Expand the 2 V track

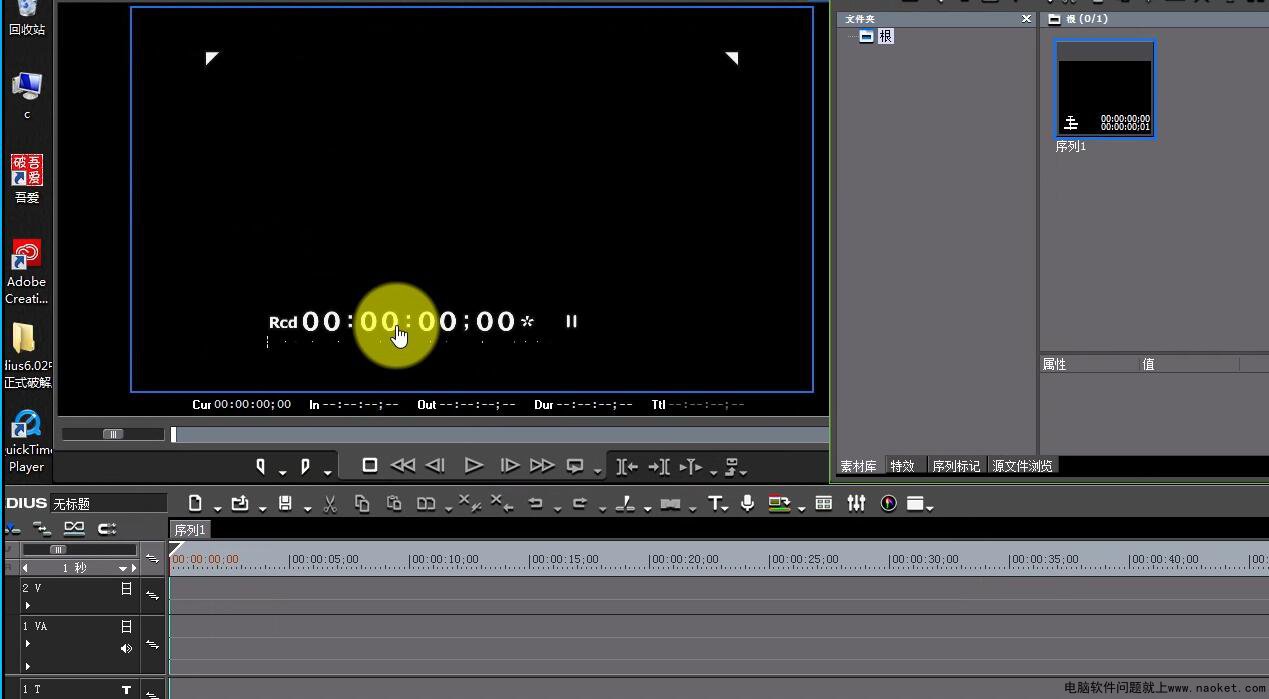click(x=28, y=605)
